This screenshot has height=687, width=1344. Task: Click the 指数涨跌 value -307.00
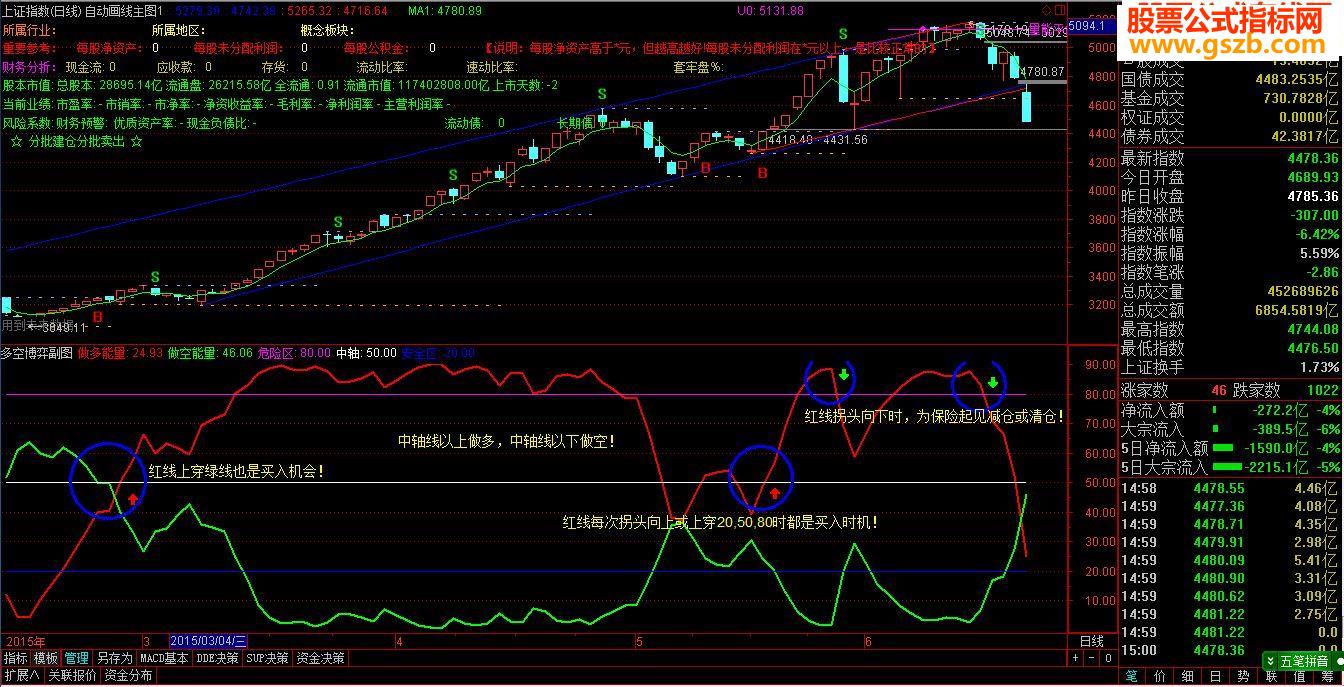[x=1312, y=215]
